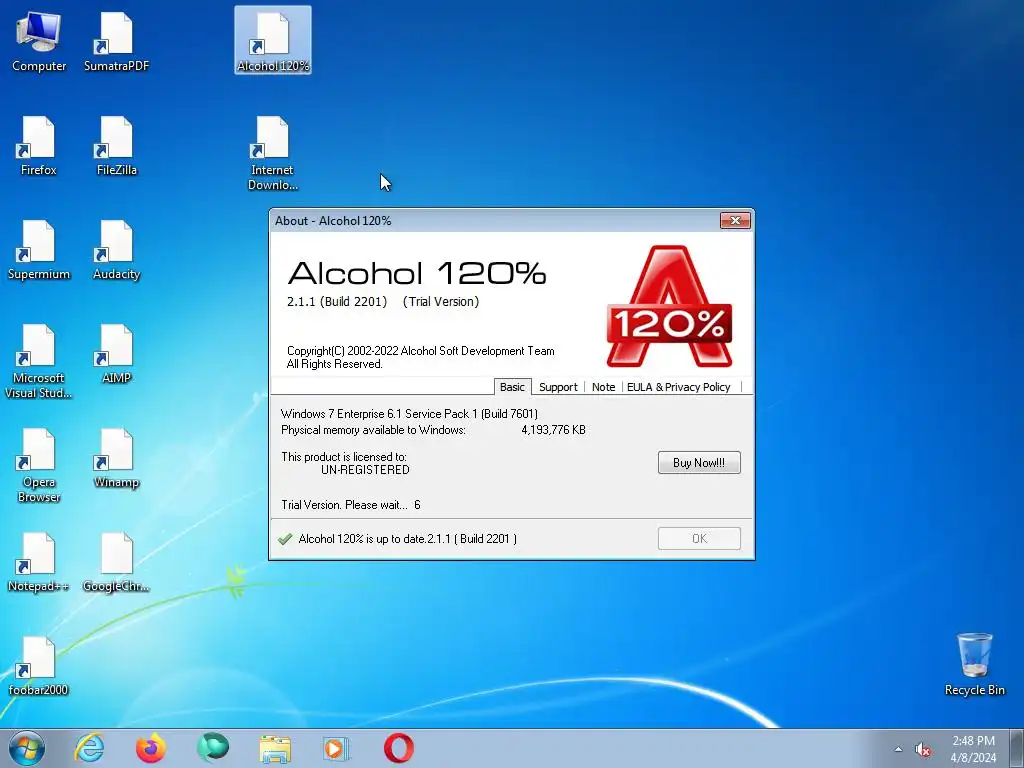
Task: Select the Opera Browser desktop shortcut
Action: tap(39, 466)
